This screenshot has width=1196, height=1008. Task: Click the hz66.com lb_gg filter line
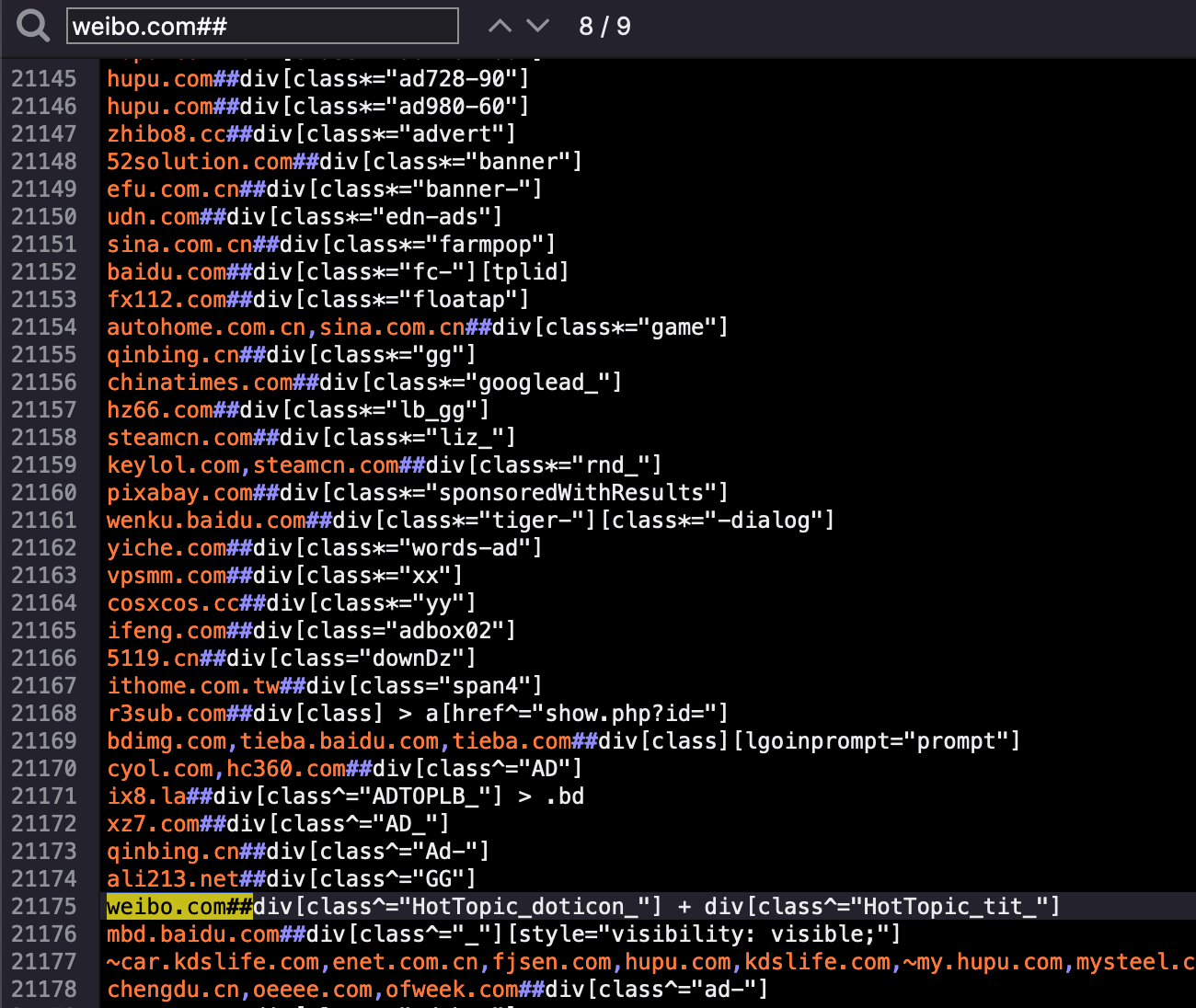click(x=298, y=409)
